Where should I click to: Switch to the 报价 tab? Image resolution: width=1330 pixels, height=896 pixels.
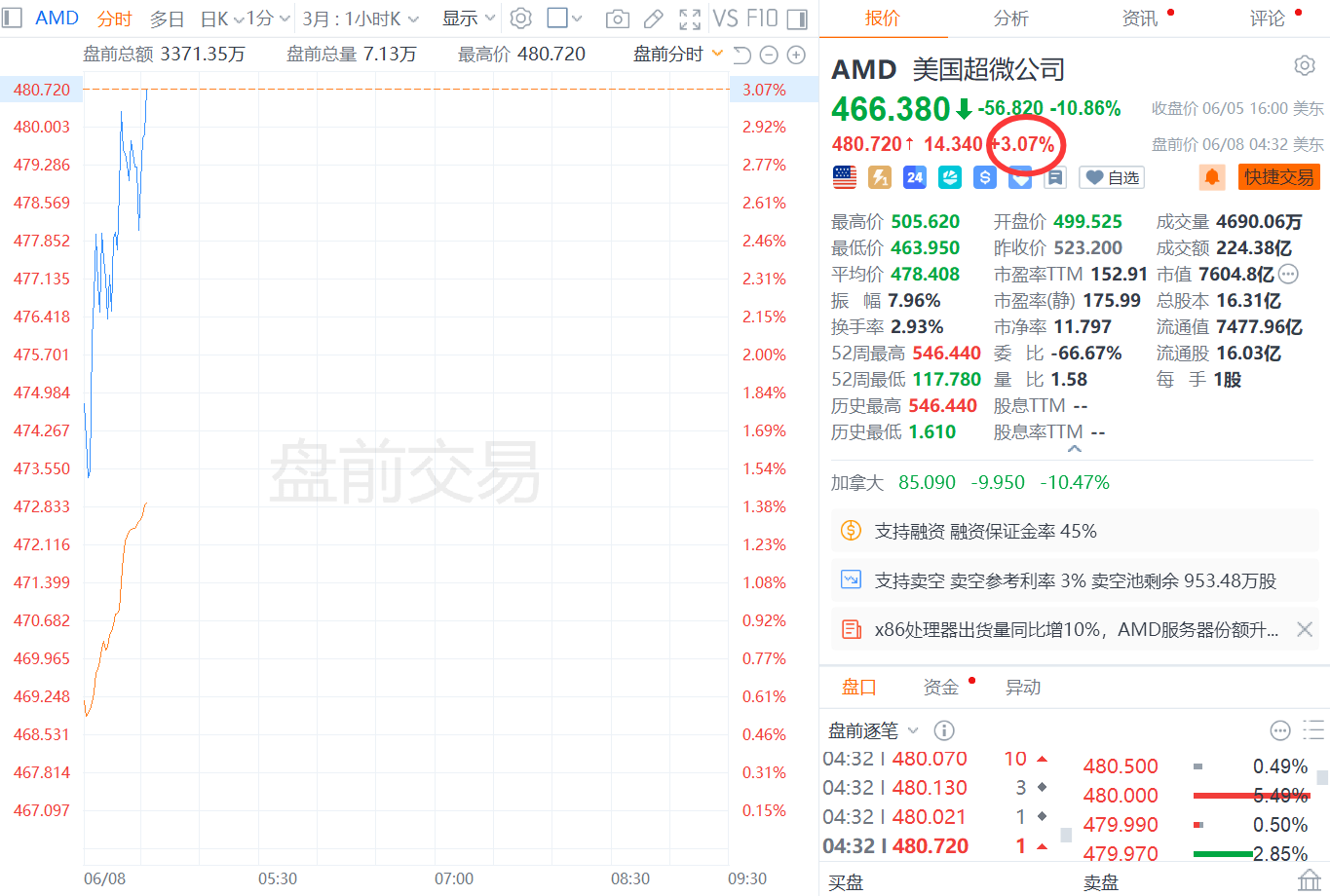tap(883, 18)
